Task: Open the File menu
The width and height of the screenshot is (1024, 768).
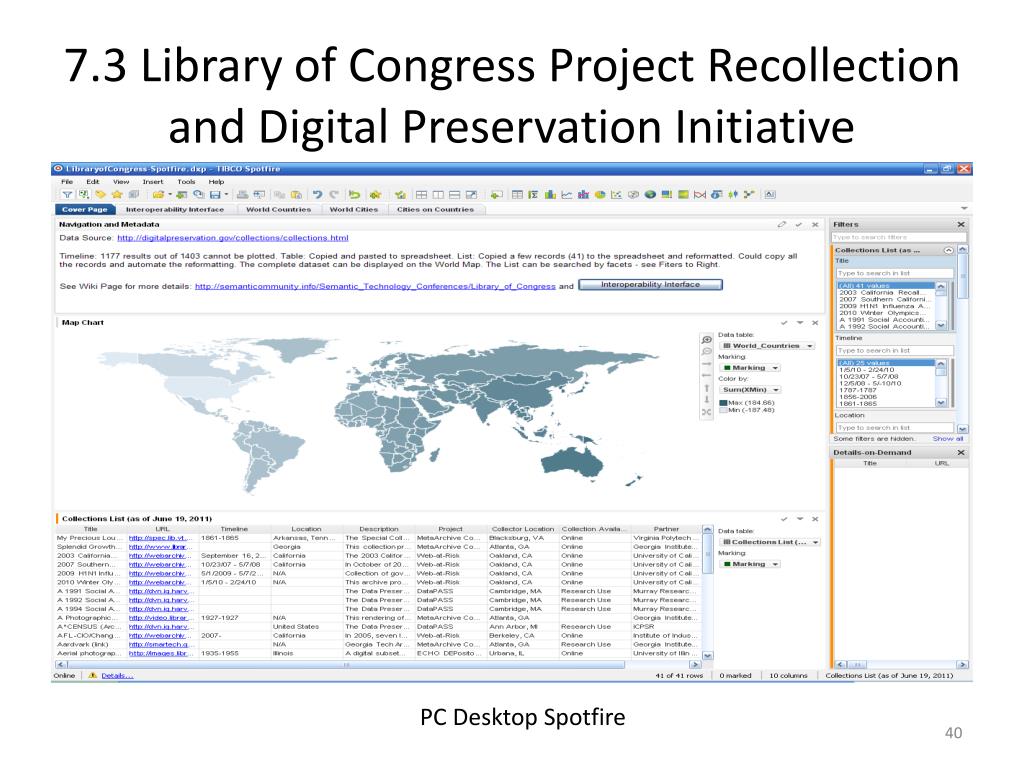Action: 67,182
